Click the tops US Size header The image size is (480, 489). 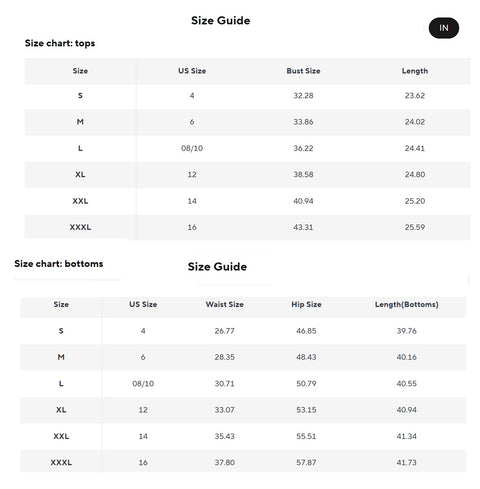tap(192, 71)
